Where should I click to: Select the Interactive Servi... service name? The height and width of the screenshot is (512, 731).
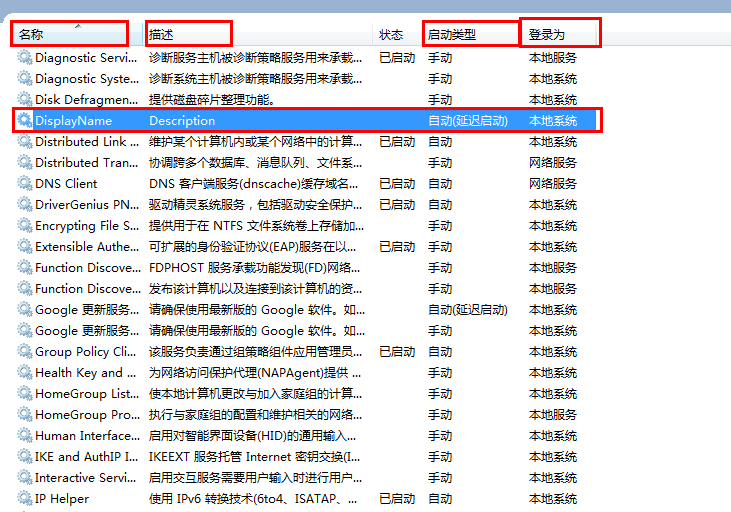point(85,477)
